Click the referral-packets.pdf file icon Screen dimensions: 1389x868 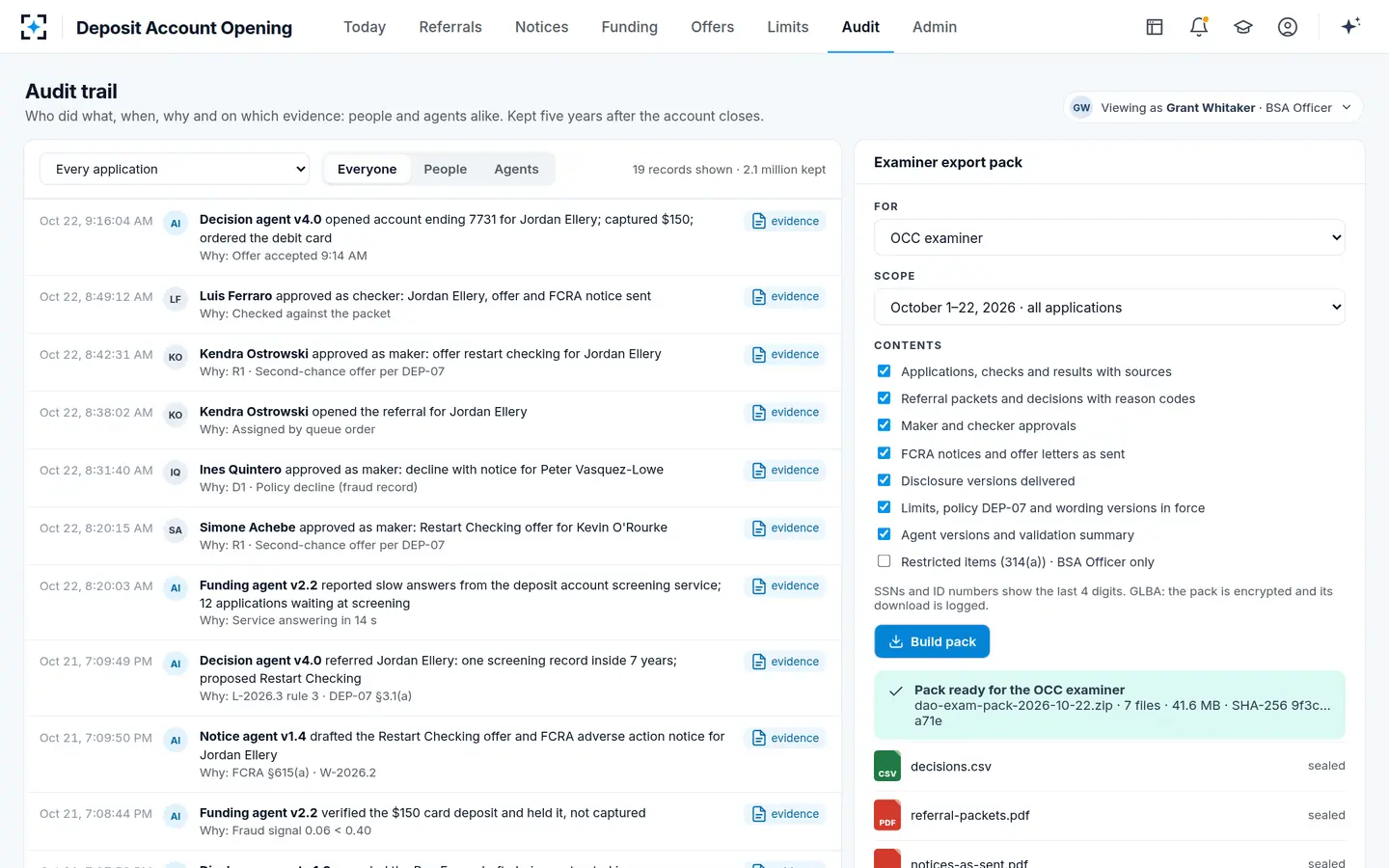(887, 815)
